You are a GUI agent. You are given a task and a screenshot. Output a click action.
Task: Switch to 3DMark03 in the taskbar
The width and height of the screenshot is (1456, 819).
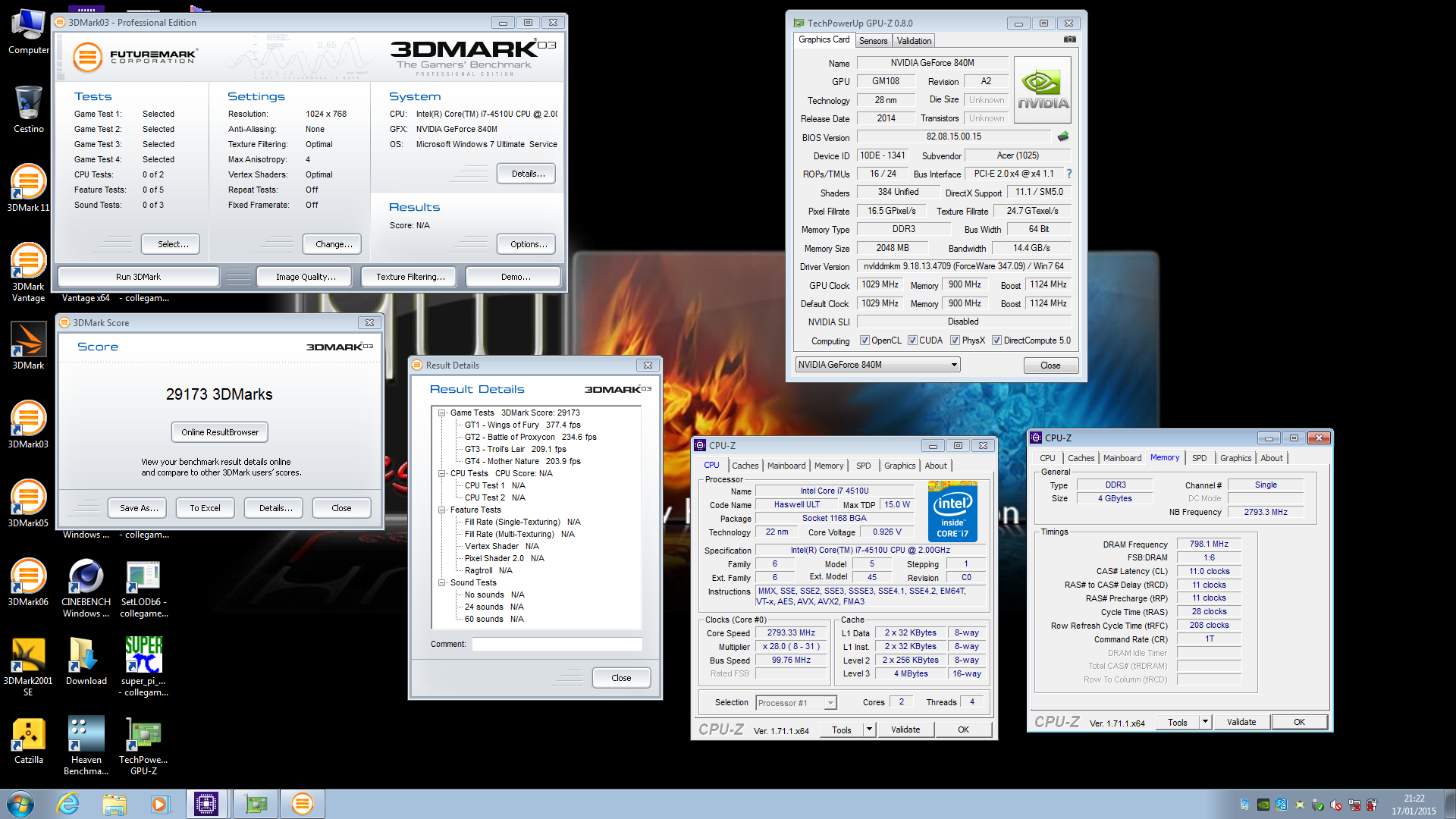pos(302,804)
